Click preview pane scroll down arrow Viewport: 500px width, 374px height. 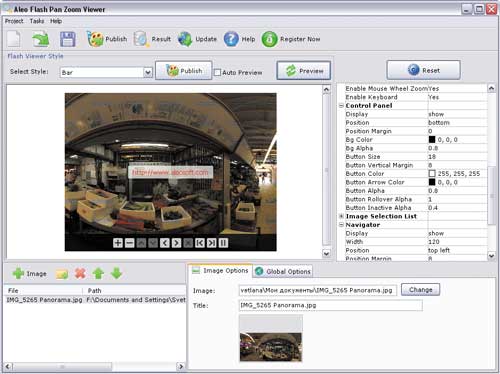coord(326,254)
